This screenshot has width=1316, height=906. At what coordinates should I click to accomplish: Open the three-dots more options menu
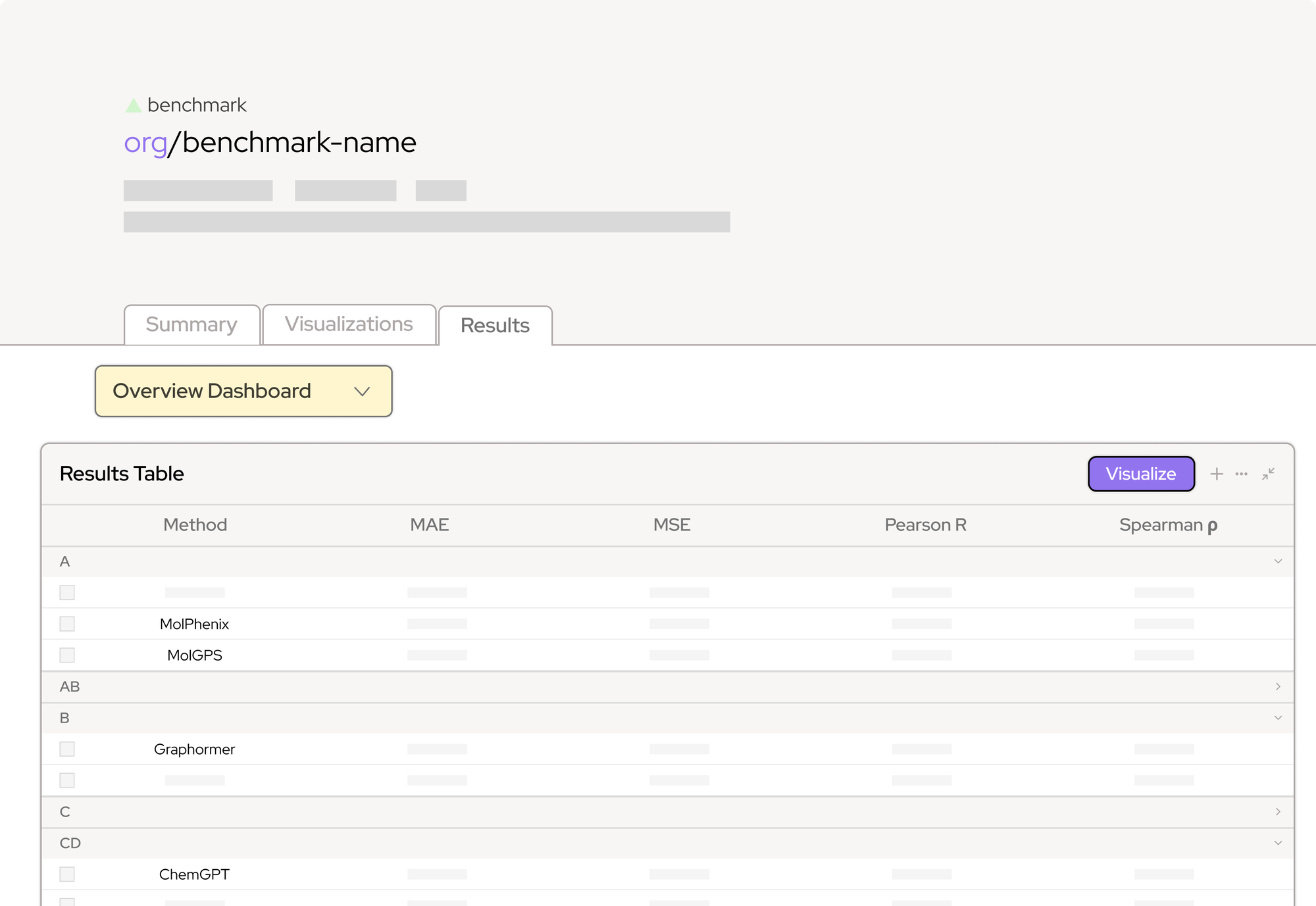pyautogui.click(x=1242, y=474)
